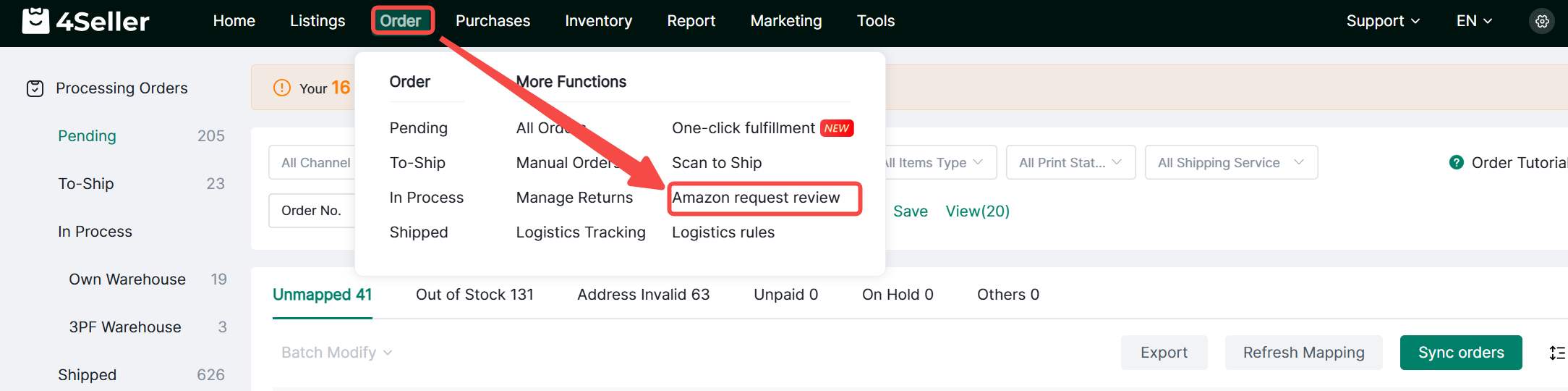The width and height of the screenshot is (1568, 391).
Task: Click the View(20) link
Action: [977, 211]
